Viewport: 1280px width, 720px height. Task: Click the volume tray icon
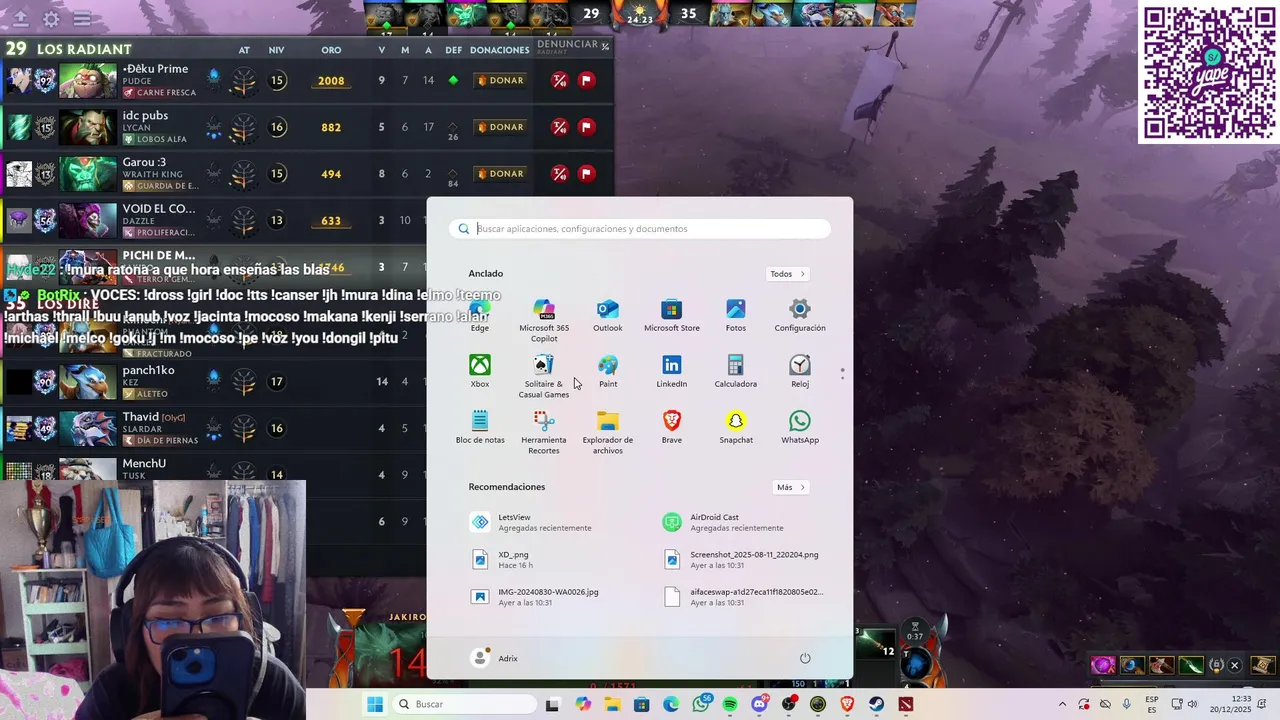[1193, 704]
